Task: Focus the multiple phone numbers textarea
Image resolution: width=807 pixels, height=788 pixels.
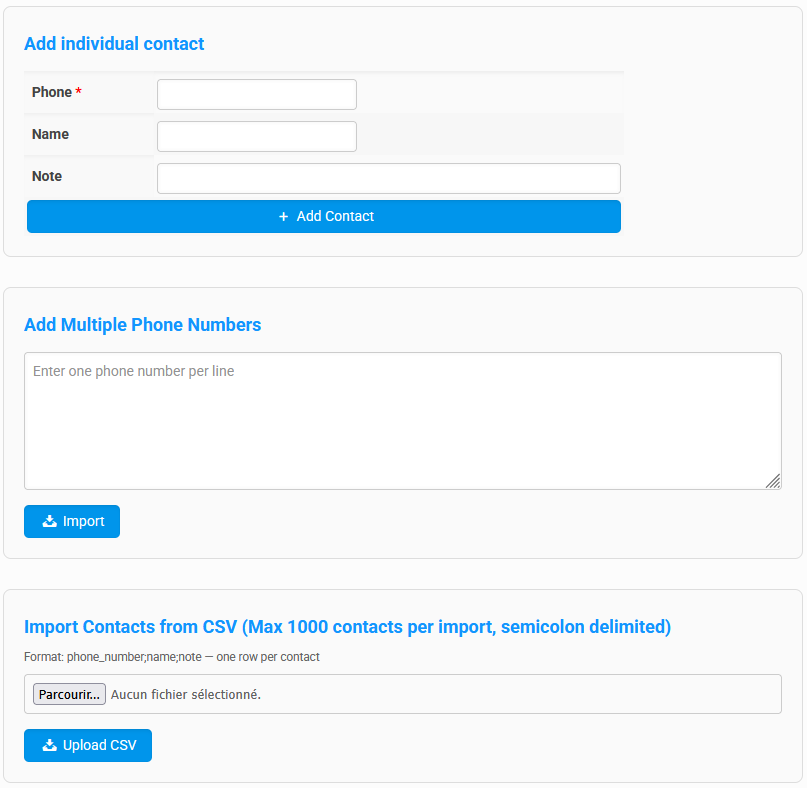Action: coord(402,421)
